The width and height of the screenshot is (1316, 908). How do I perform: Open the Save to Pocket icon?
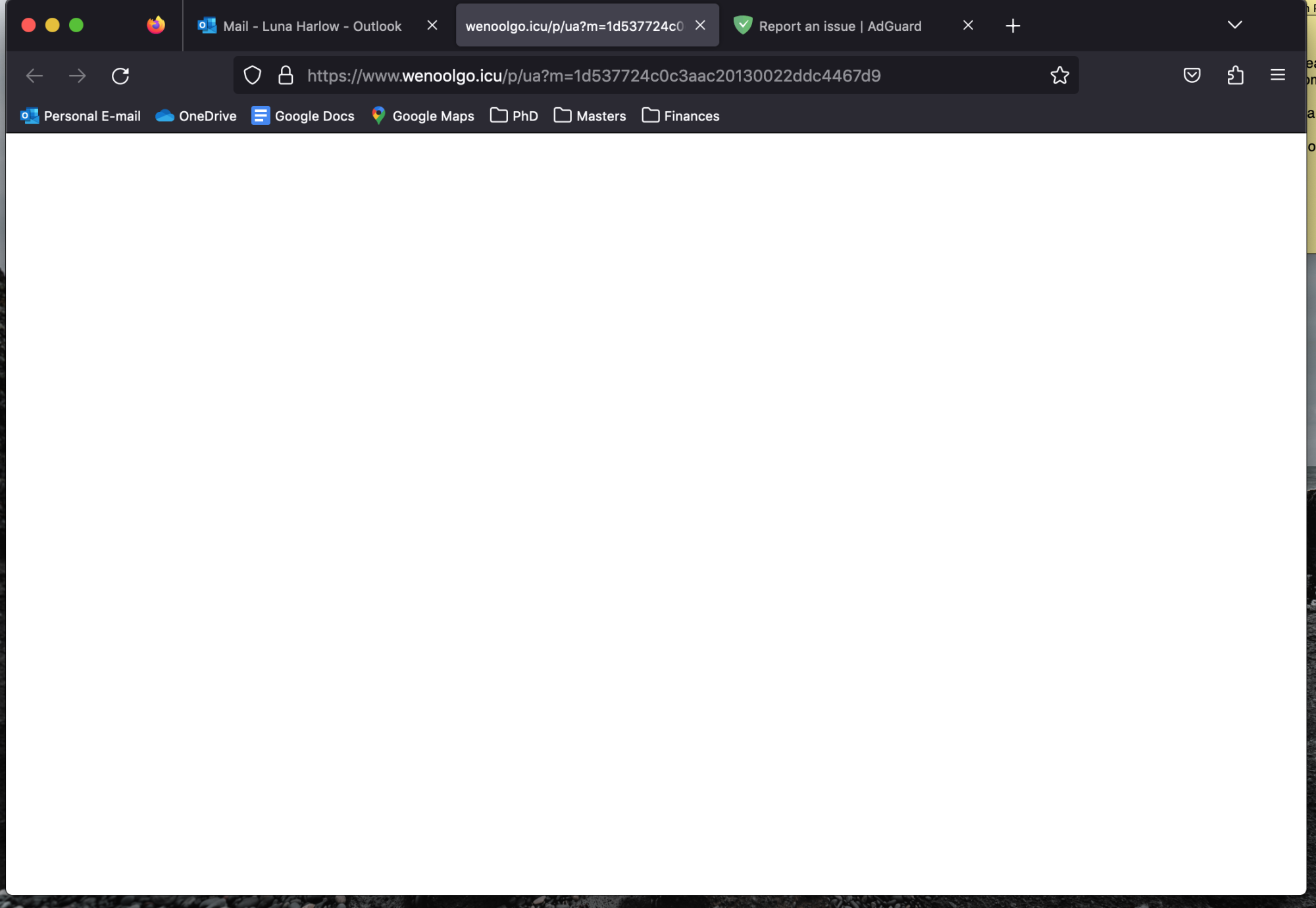click(x=1192, y=76)
